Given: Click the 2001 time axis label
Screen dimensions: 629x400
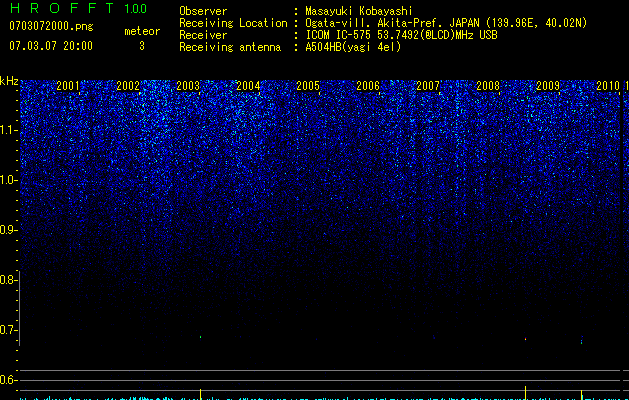Looking at the screenshot, I should [x=68, y=85].
